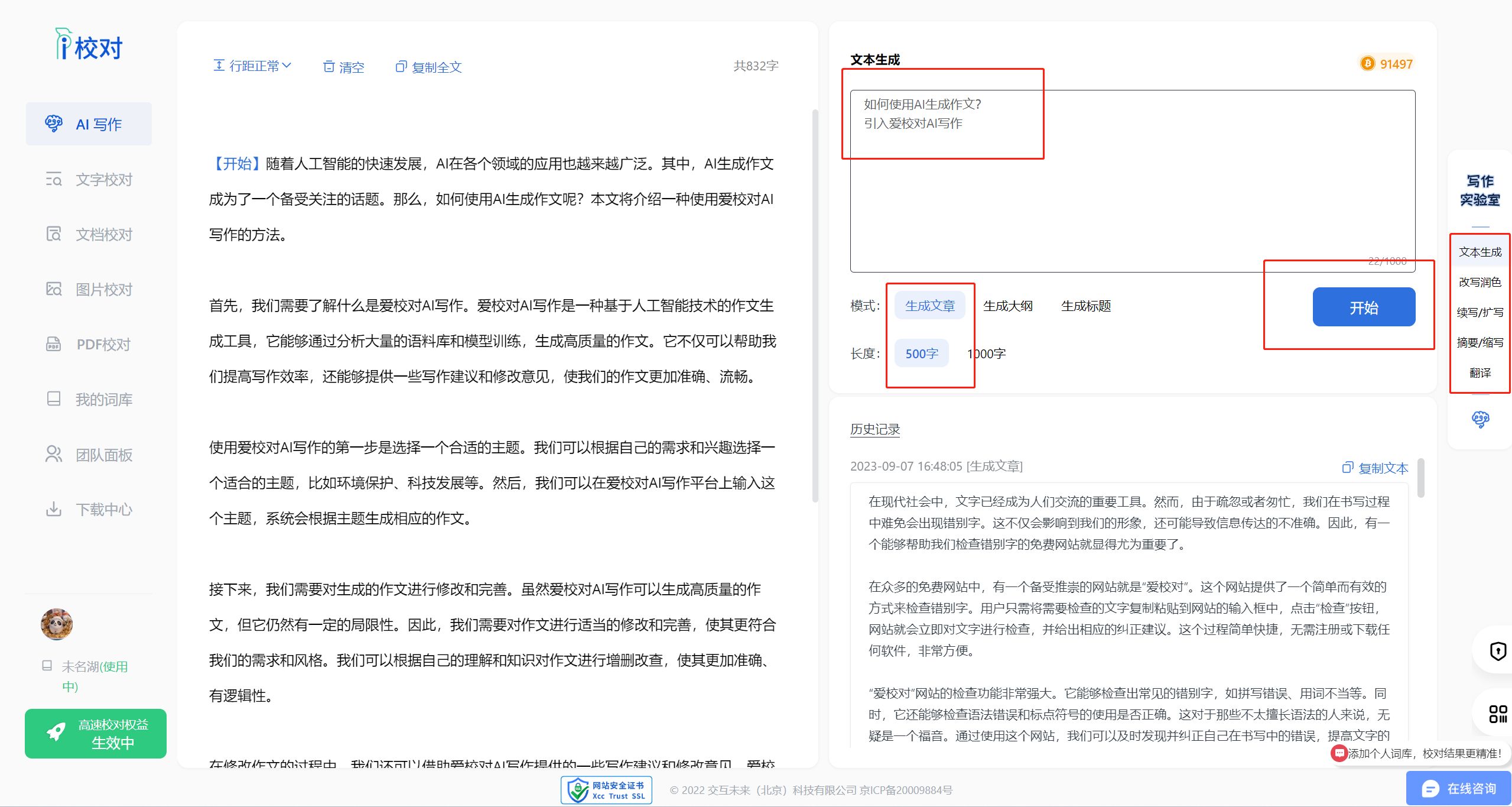Open PDF校对 from the sidebar
Image resolution: width=1512 pixels, height=807 pixels.
tap(103, 345)
